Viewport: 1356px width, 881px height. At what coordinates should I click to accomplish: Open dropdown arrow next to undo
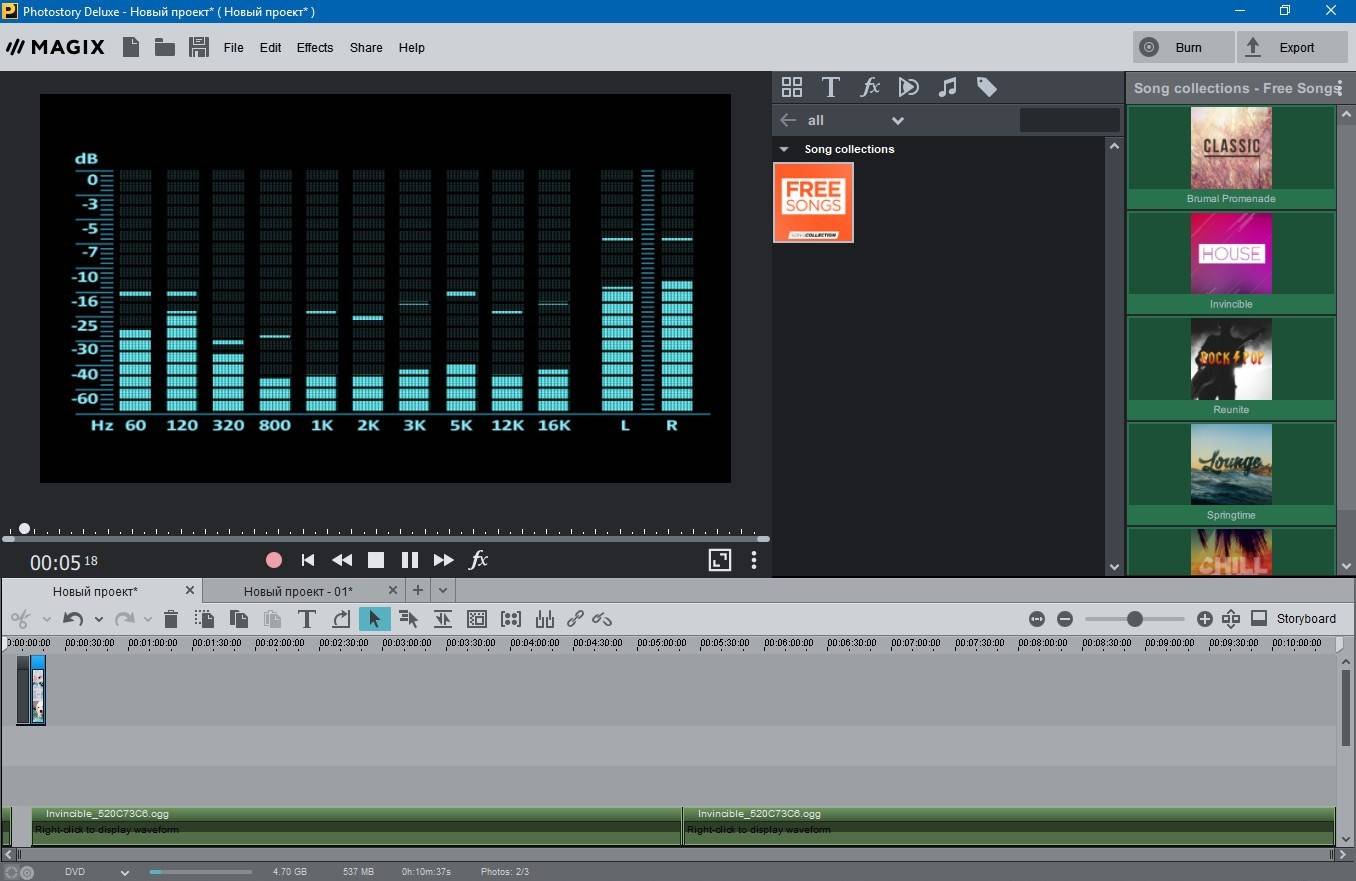pyautogui.click(x=96, y=619)
